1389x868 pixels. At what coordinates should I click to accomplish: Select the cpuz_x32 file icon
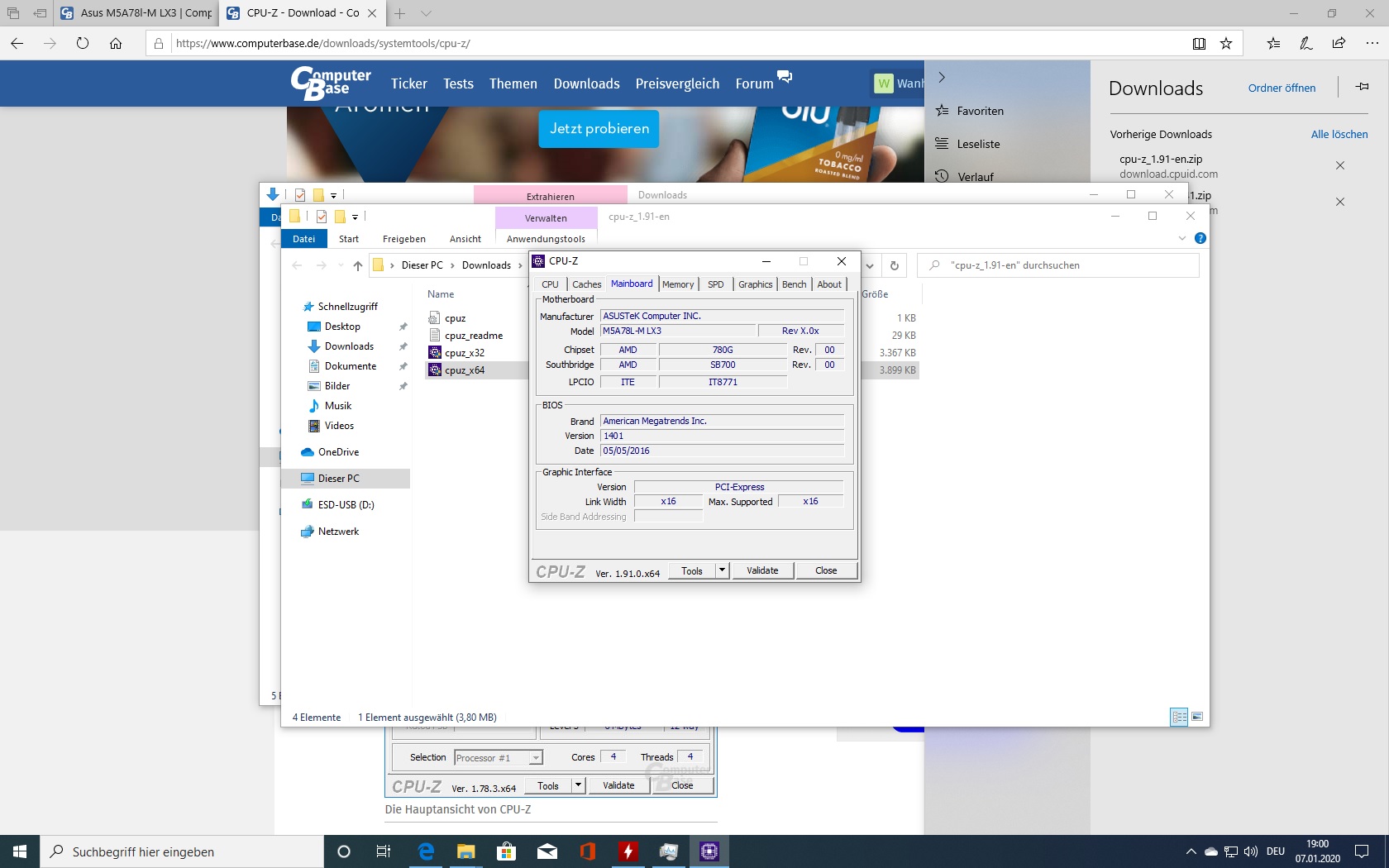tap(435, 352)
